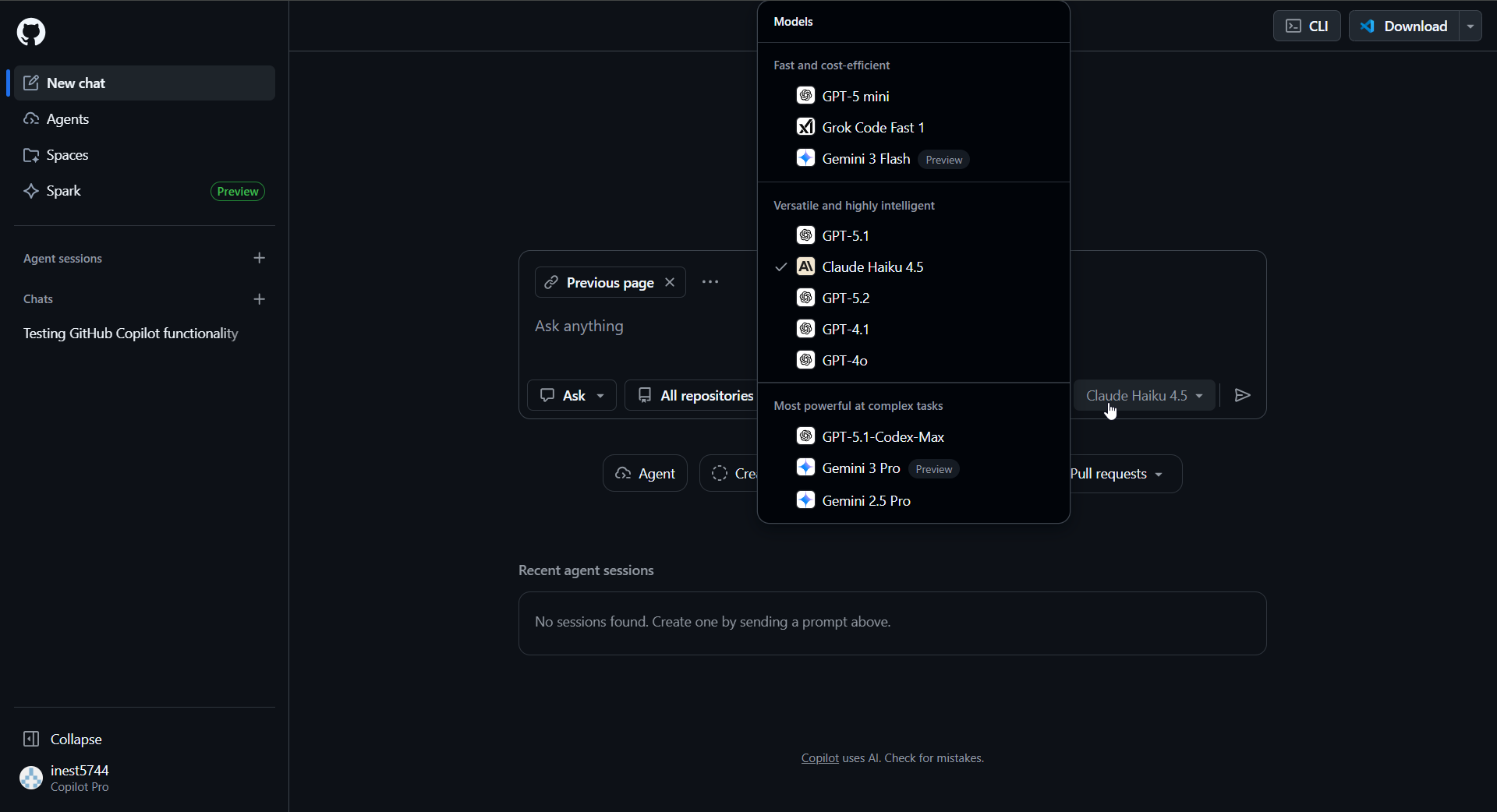Click the send message arrow icon

point(1243,396)
